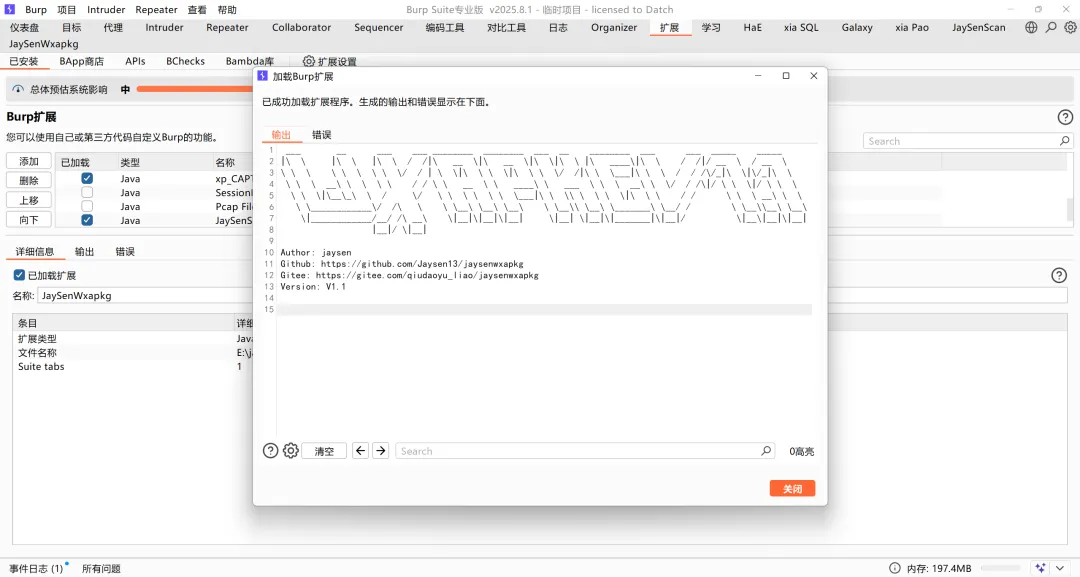Open the HaE tab
The height and width of the screenshot is (577, 1080).
[x=752, y=28]
